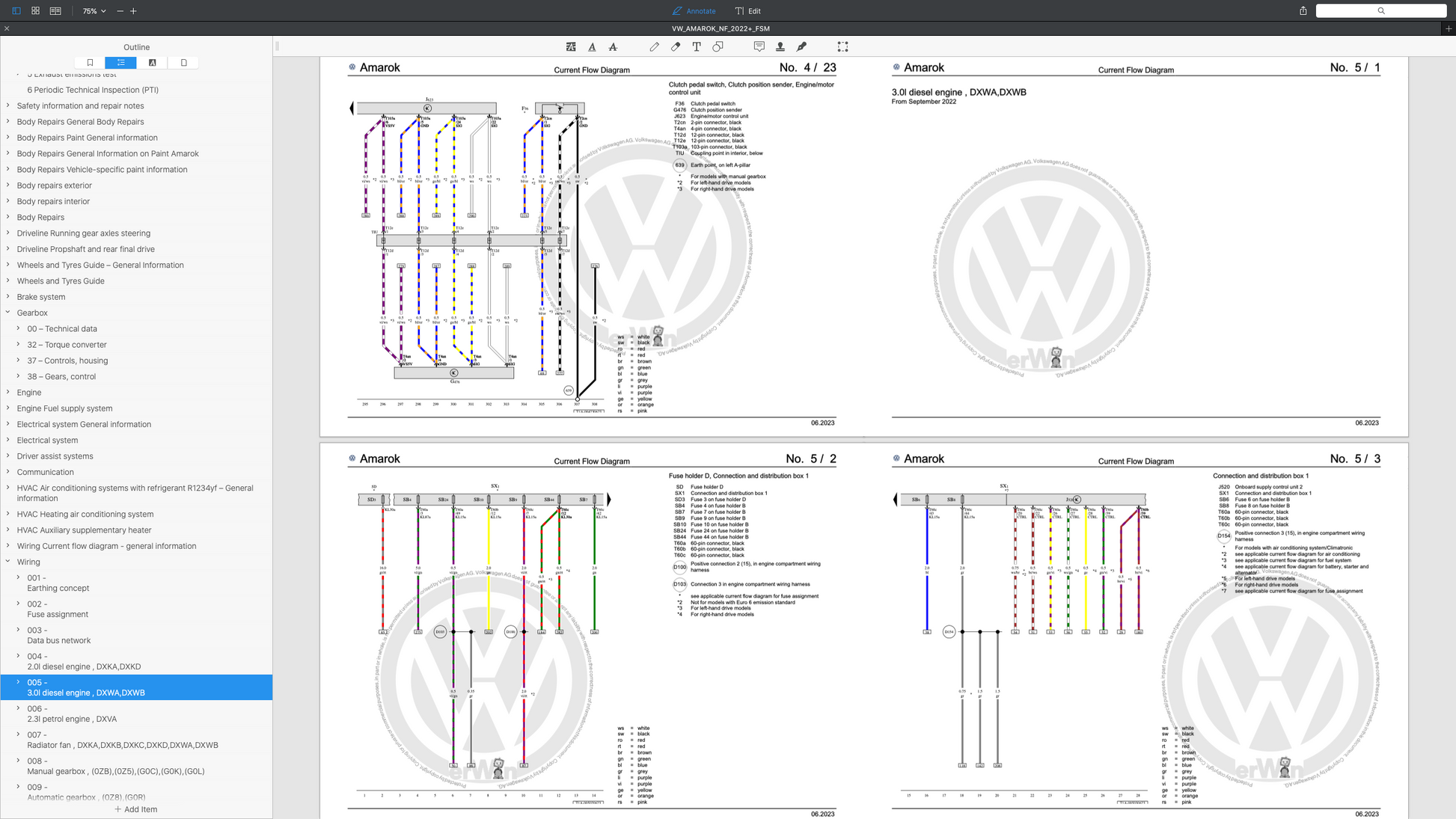Open 37 – Controls, housing

(67, 361)
